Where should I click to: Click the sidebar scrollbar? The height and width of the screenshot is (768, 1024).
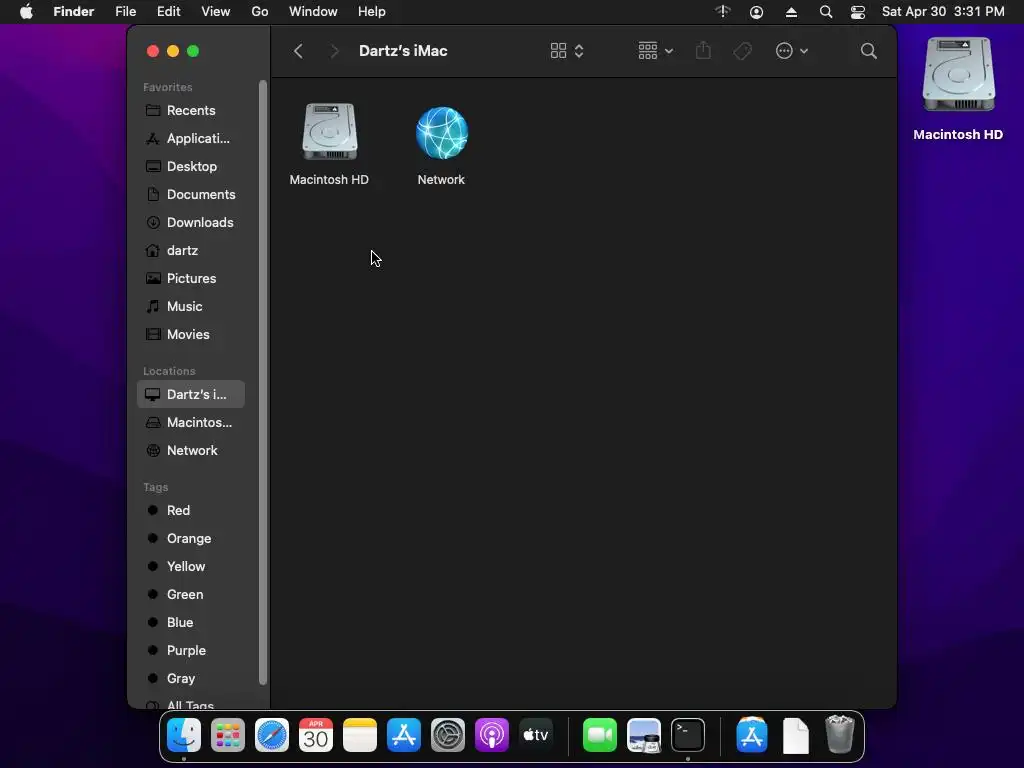[263, 382]
